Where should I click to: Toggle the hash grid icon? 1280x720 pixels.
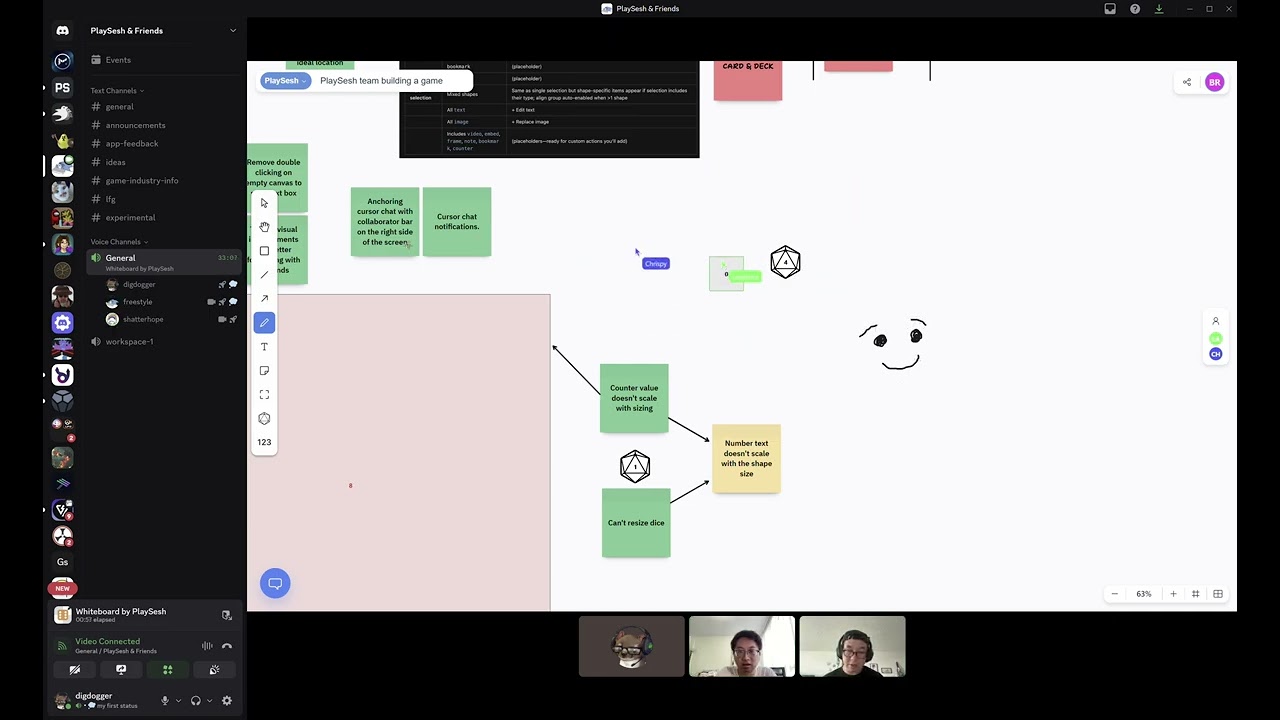tap(1195, 594)
